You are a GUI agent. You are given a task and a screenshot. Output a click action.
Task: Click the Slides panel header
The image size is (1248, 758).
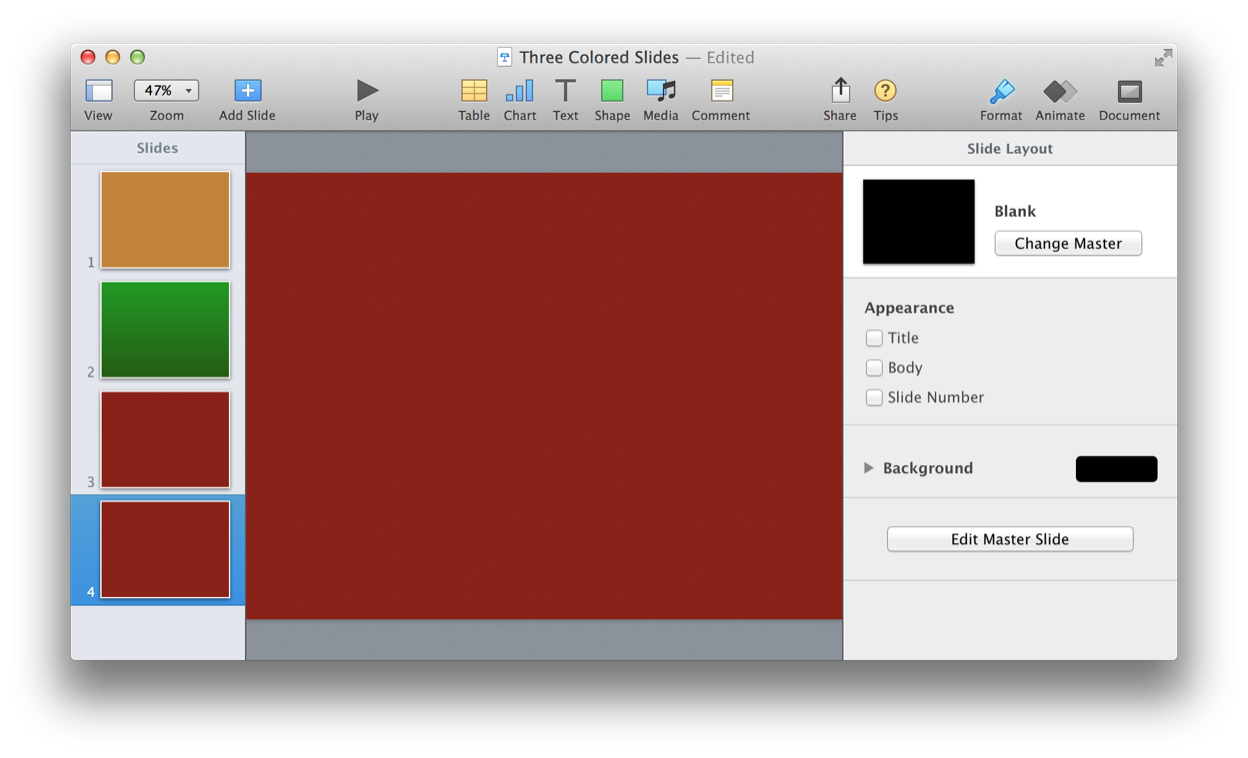point(157,148)
